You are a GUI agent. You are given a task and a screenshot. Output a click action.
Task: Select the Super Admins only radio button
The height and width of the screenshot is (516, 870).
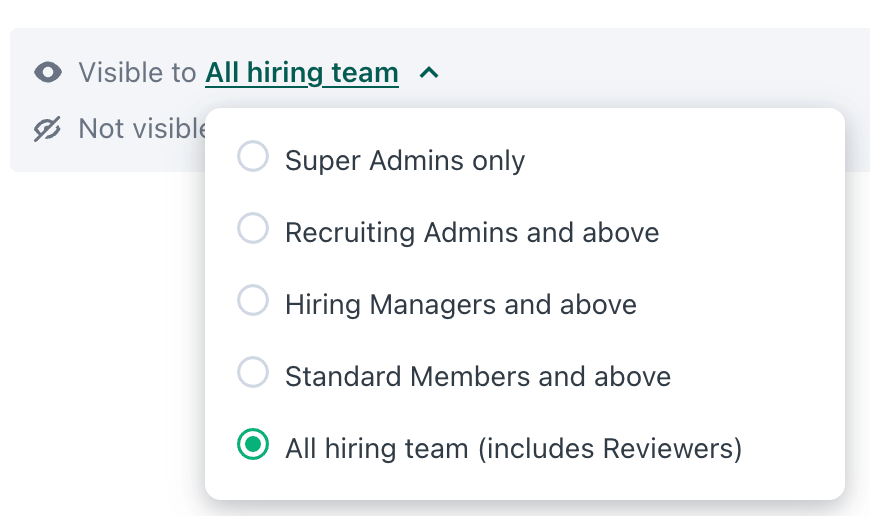click(253, 156)
